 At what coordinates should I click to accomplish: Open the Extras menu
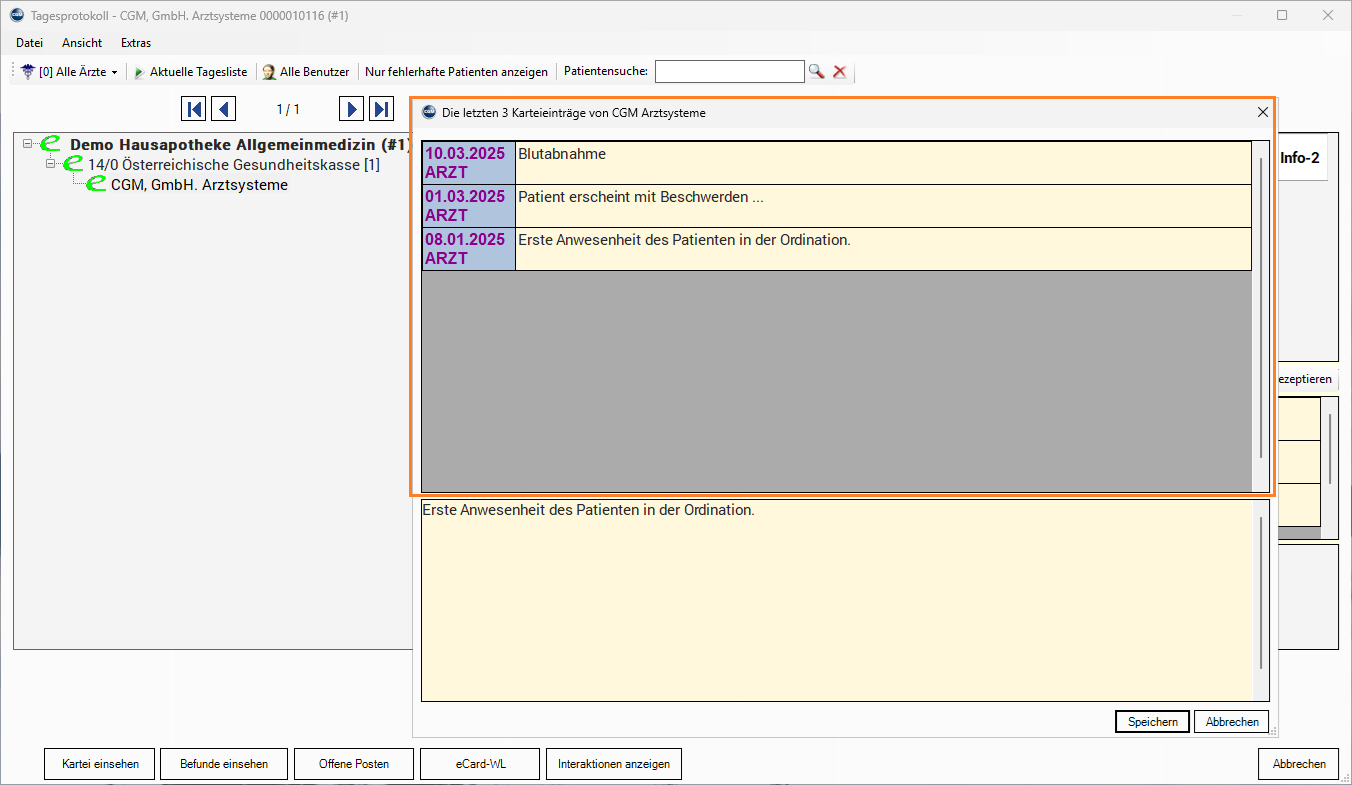pyautogui.click(x=136, y=43)
